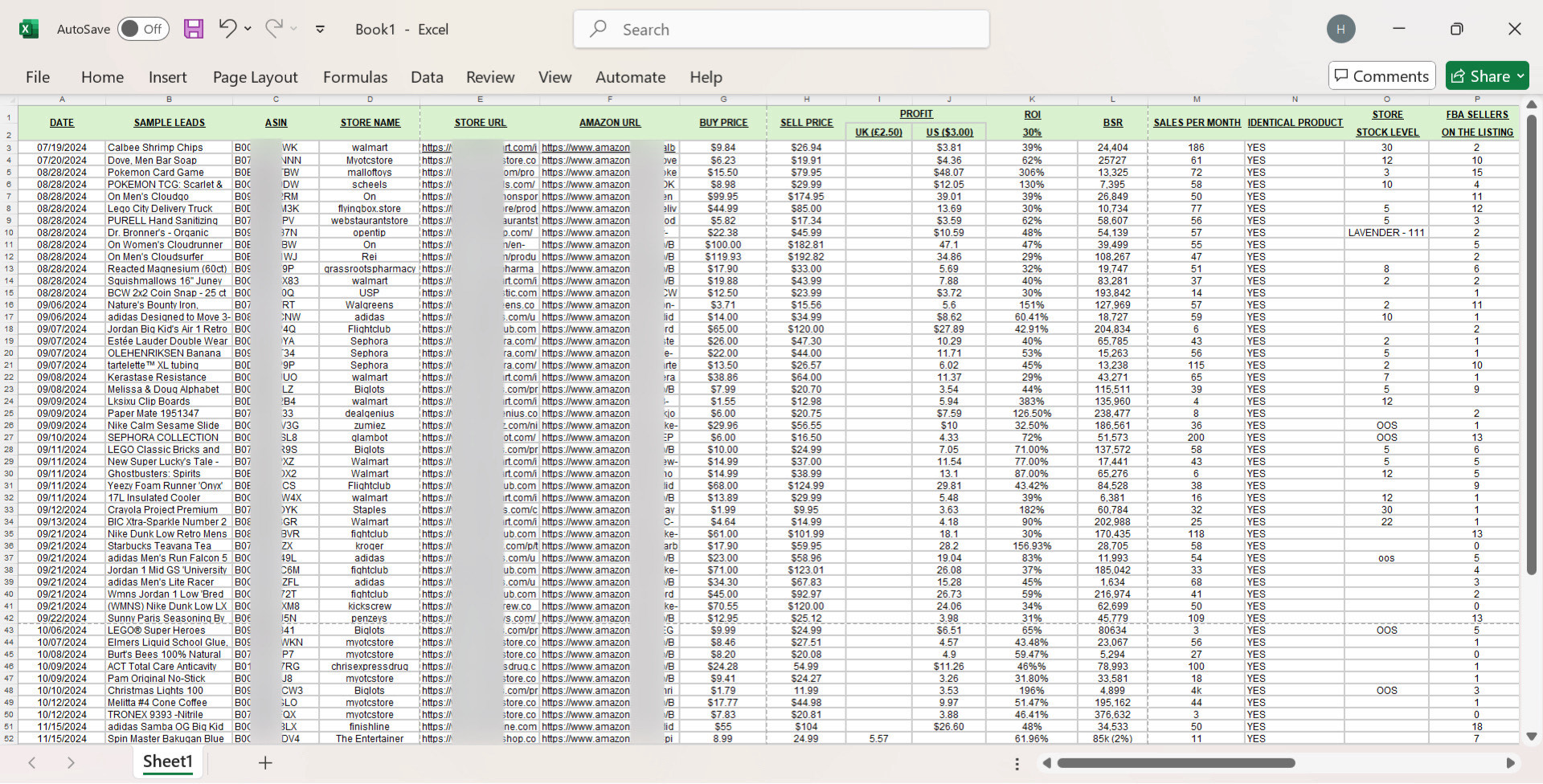Toggle AutoSave switch on
The height and width of the screenshot is (784, 1543).
click(x=143, y=29)
